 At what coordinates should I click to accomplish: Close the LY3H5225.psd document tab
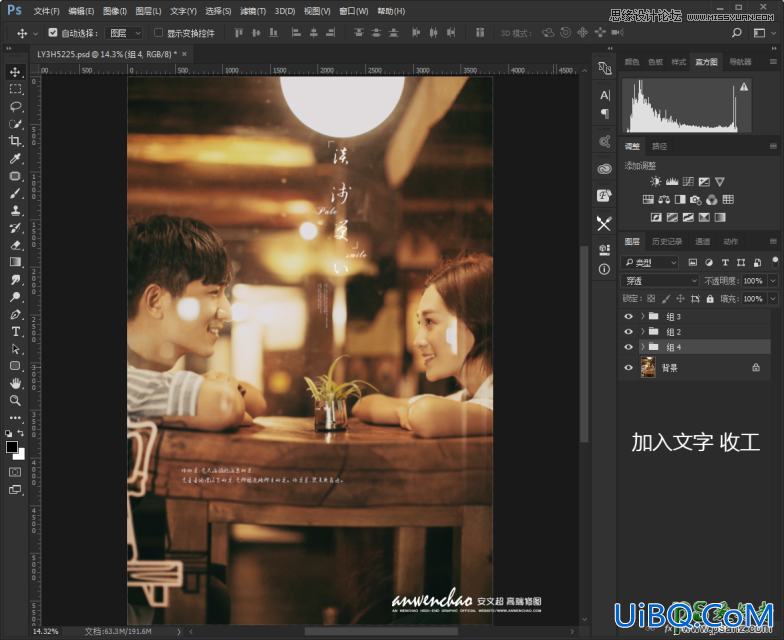pyautogui.click(x=184, y=54)
